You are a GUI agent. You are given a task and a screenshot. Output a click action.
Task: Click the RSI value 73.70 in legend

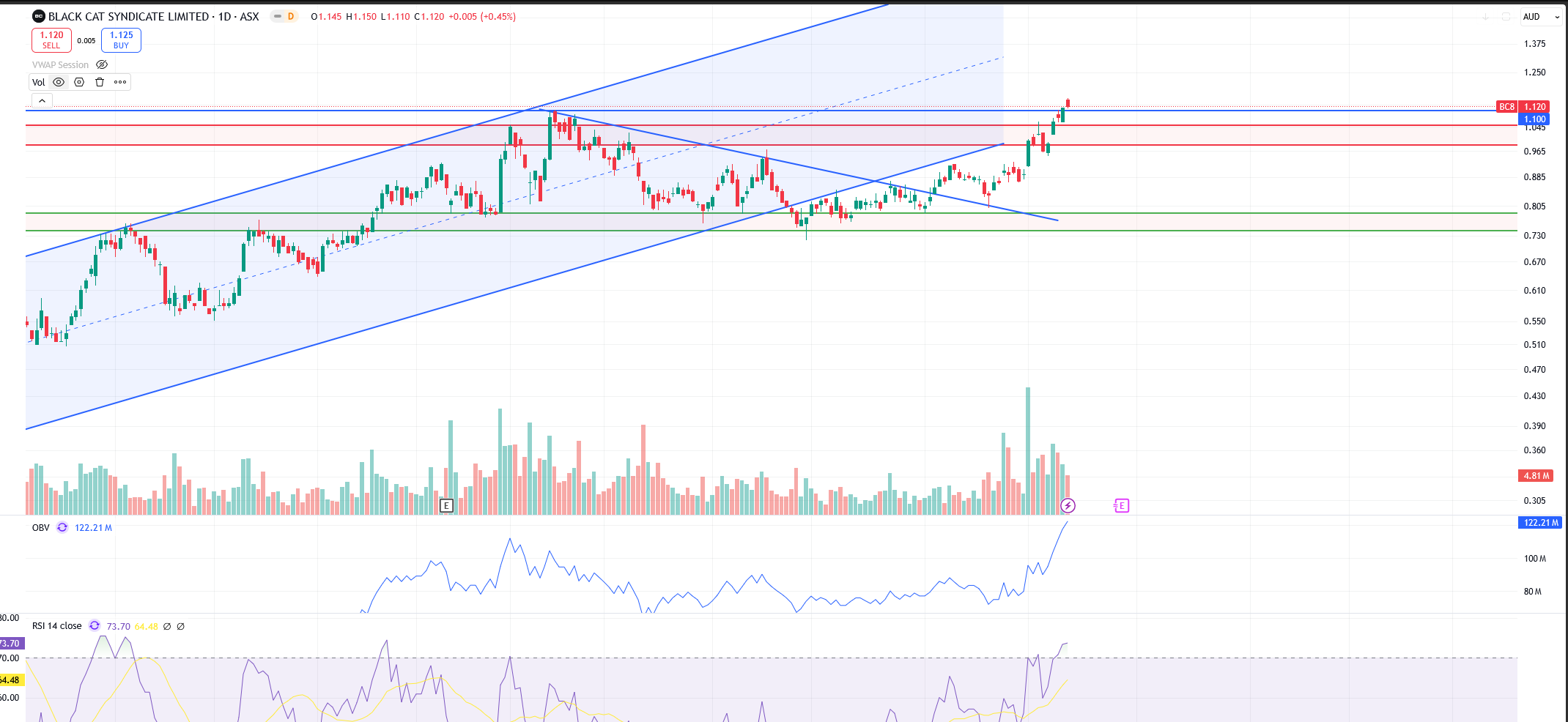118,626
